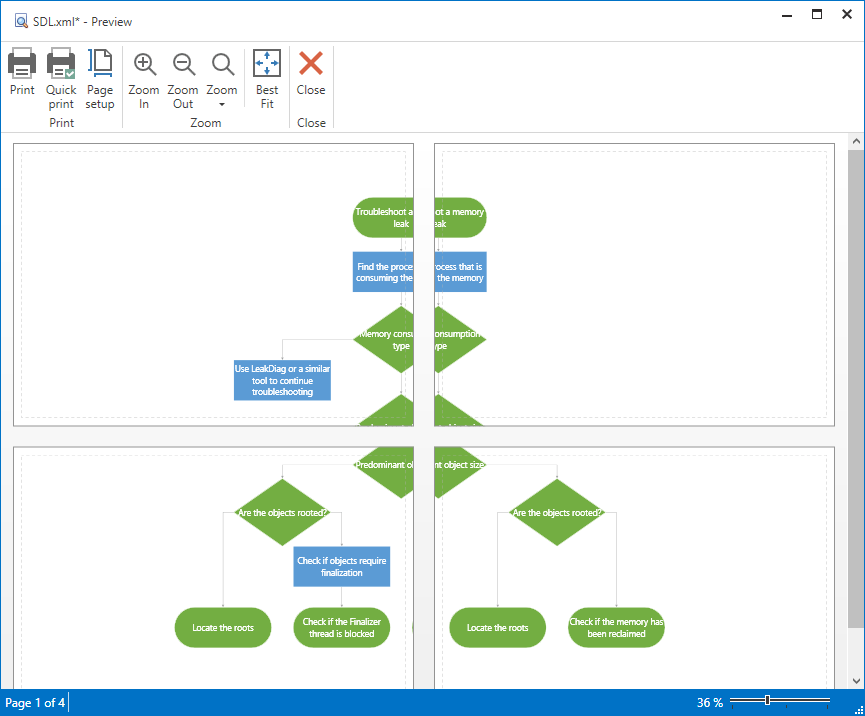Click the window resize grip in status bar

858,710
